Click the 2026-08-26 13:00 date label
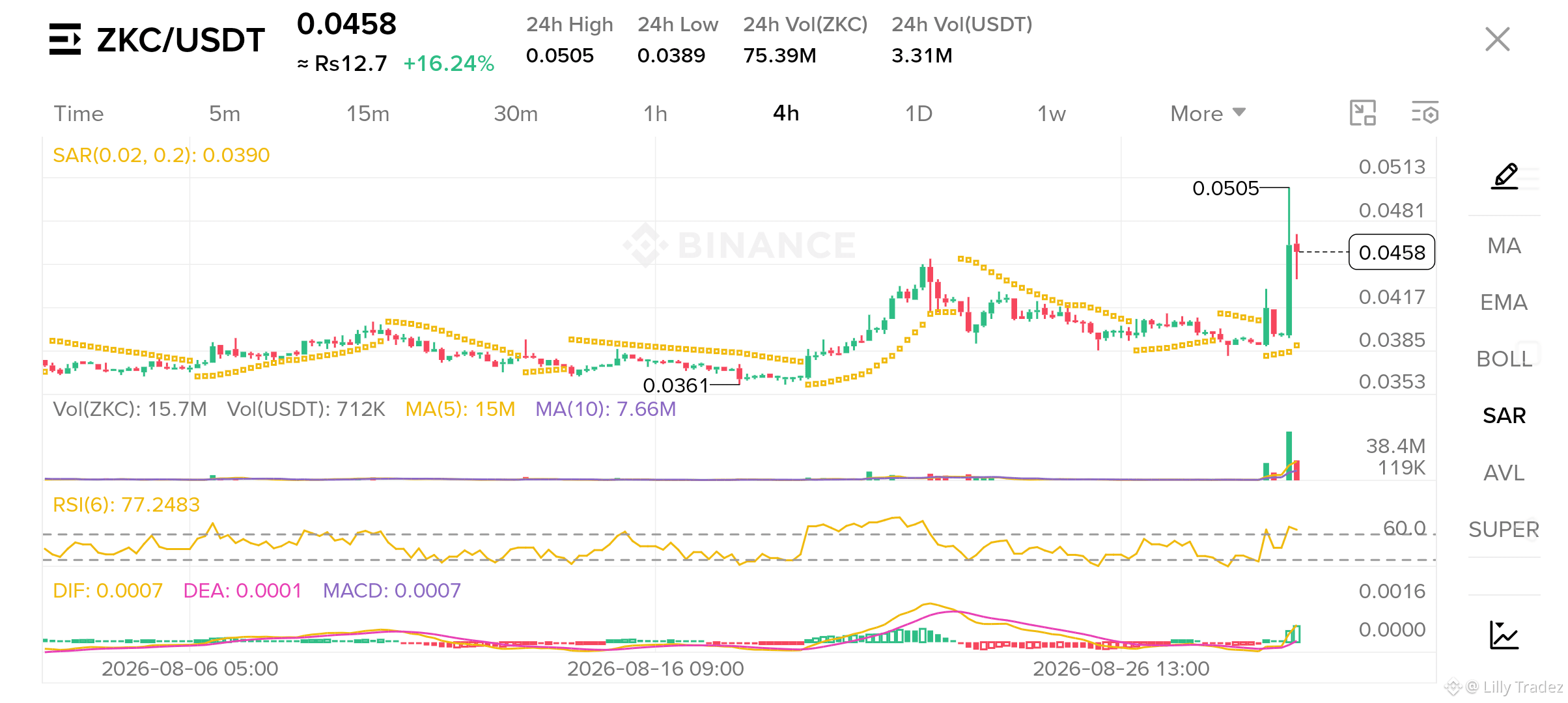 1121,669
